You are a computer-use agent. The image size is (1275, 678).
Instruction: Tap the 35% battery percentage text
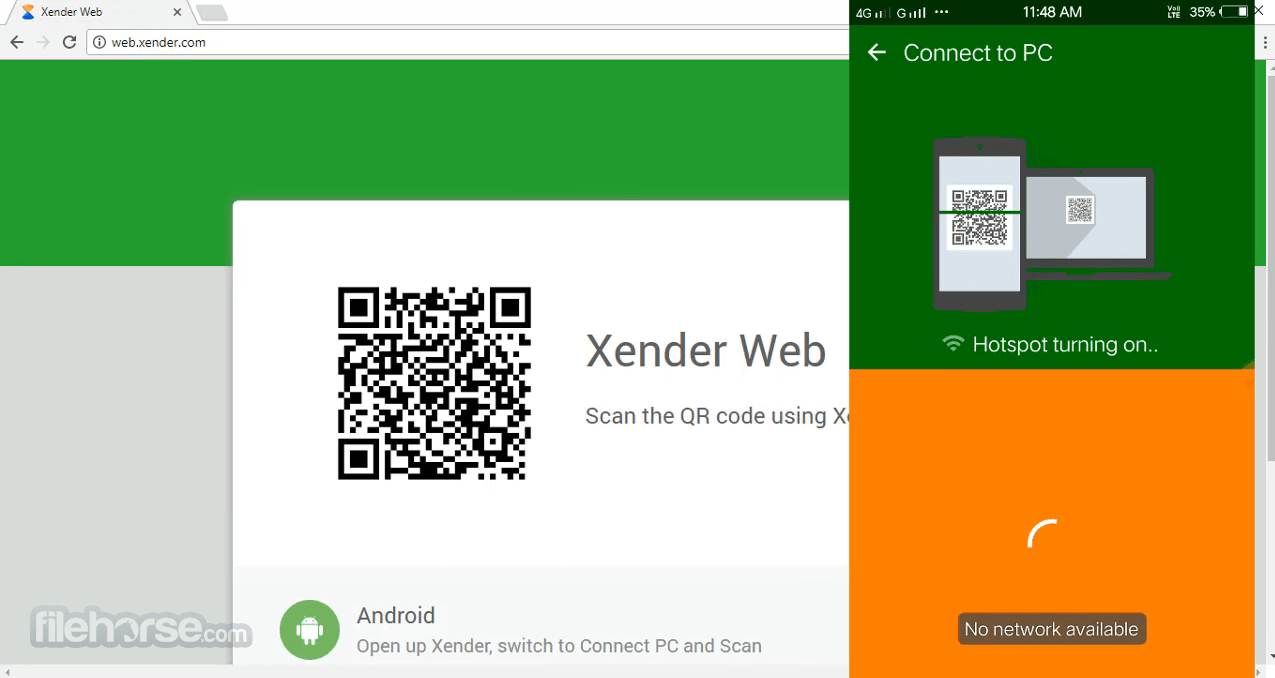click(x=1203, y=12)
